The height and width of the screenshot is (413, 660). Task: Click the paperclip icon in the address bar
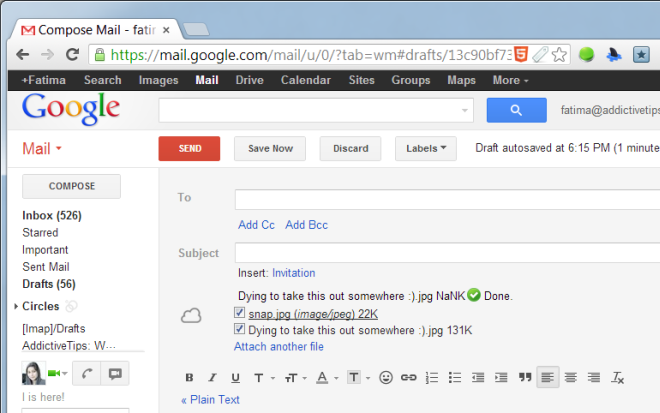[540, 54]
